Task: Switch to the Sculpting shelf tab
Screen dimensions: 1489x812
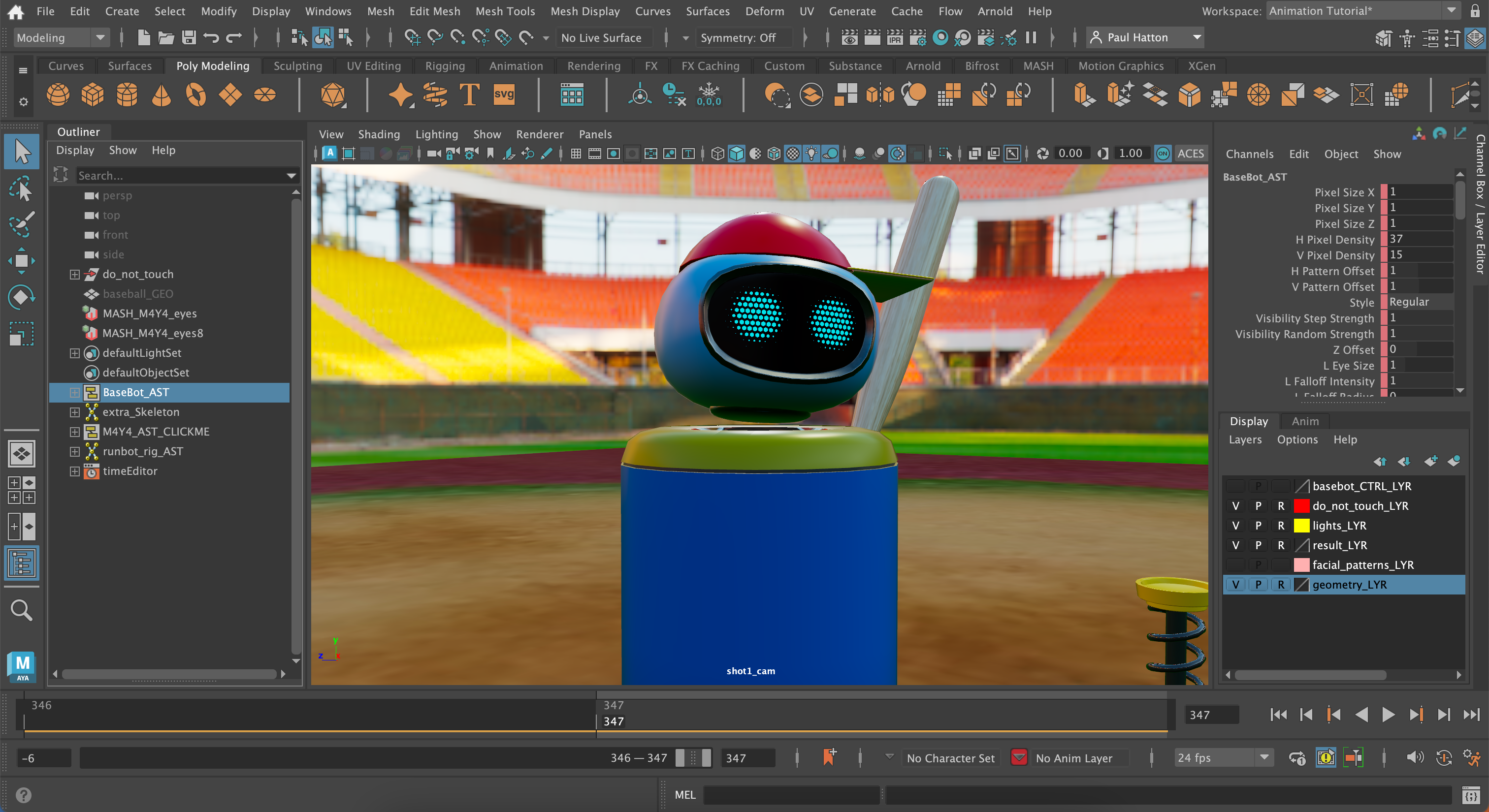Action: 298,65
